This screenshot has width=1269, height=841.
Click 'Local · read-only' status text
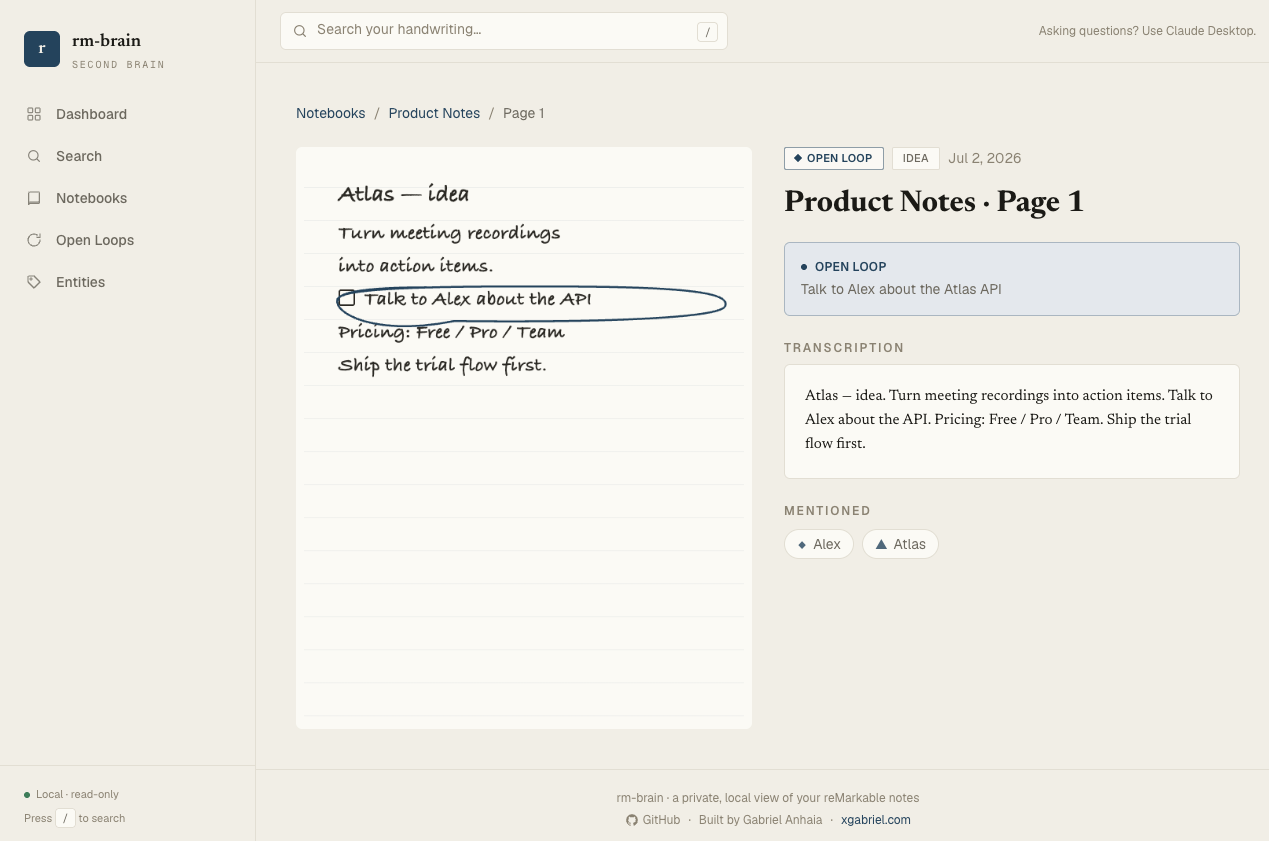tap(77, 795)
